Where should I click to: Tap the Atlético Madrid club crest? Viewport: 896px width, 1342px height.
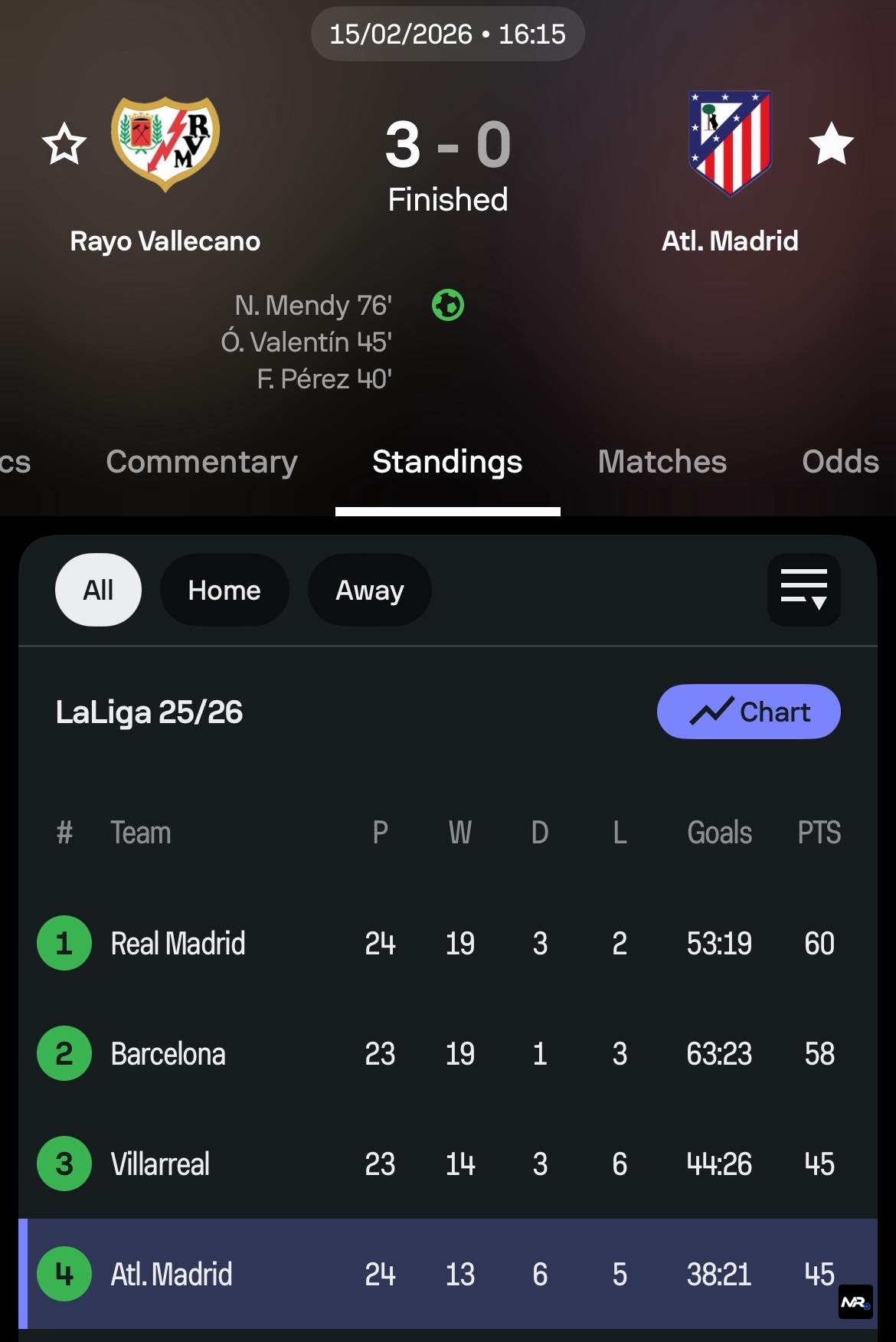pos(730,142)
